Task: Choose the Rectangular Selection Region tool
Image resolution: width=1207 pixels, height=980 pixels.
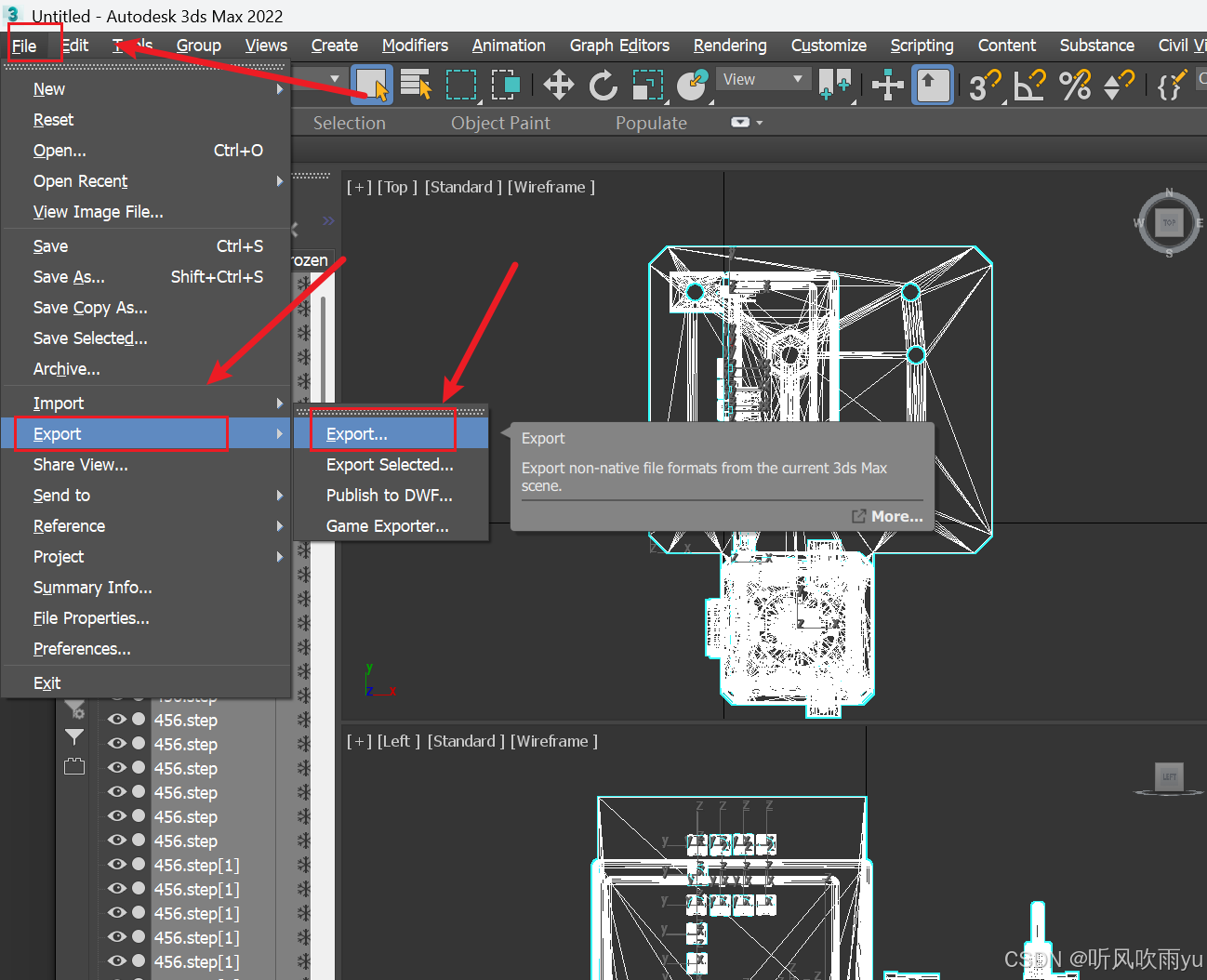Action: click(x=460, y=85)
